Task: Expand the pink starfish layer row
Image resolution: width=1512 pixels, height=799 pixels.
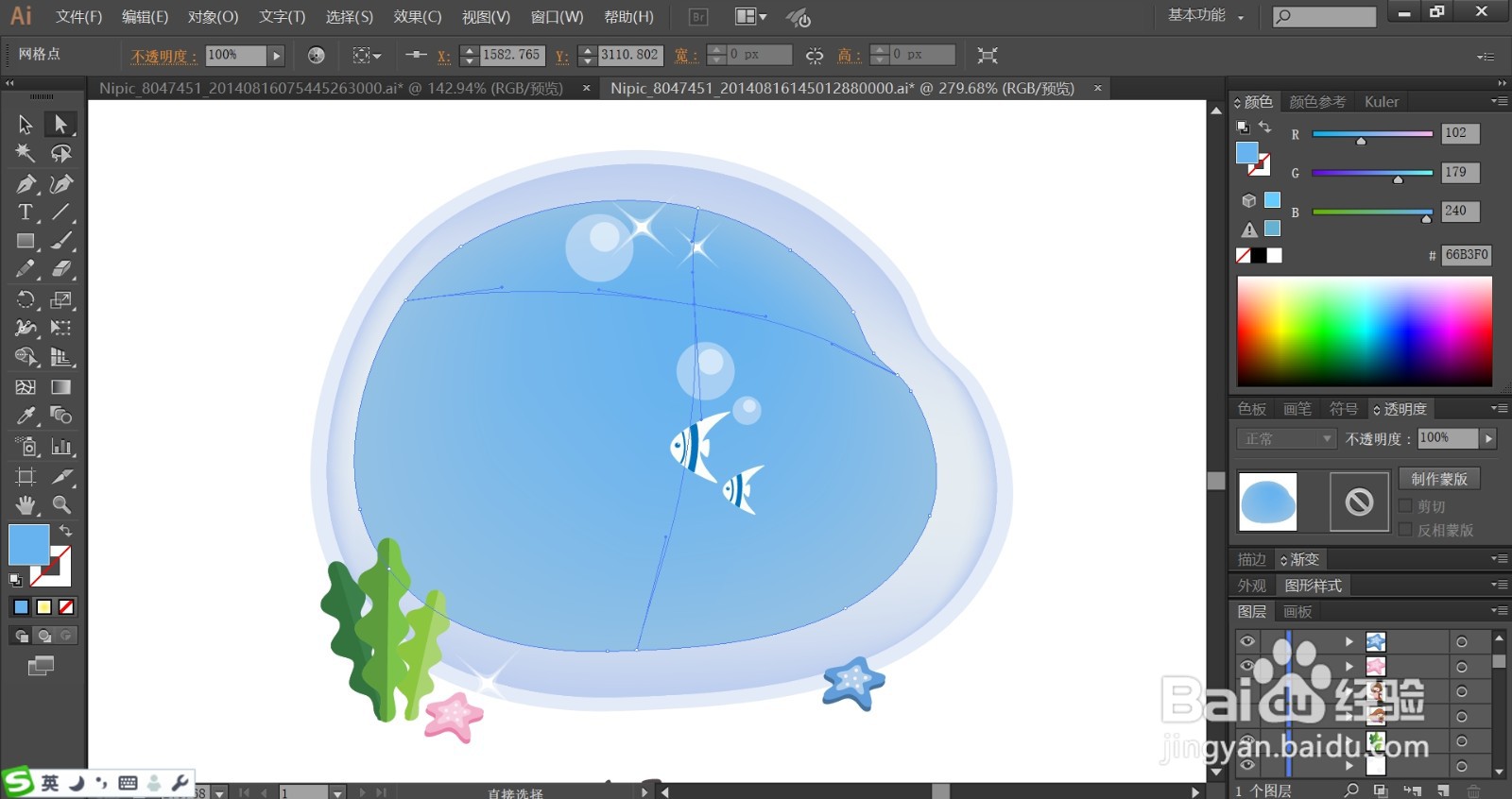Action: tap(1349, 666)
